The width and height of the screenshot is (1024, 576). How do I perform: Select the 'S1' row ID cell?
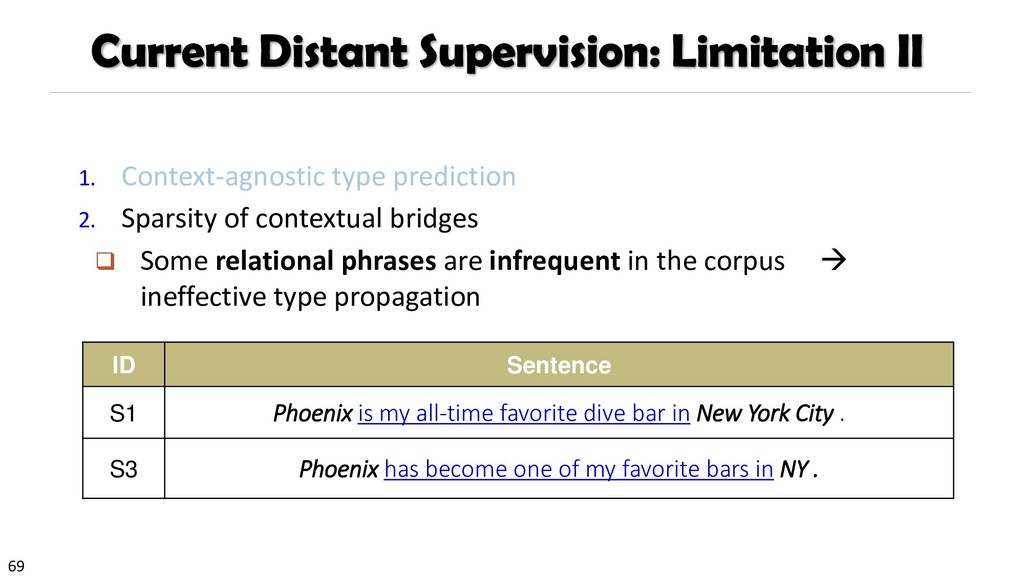123,413
